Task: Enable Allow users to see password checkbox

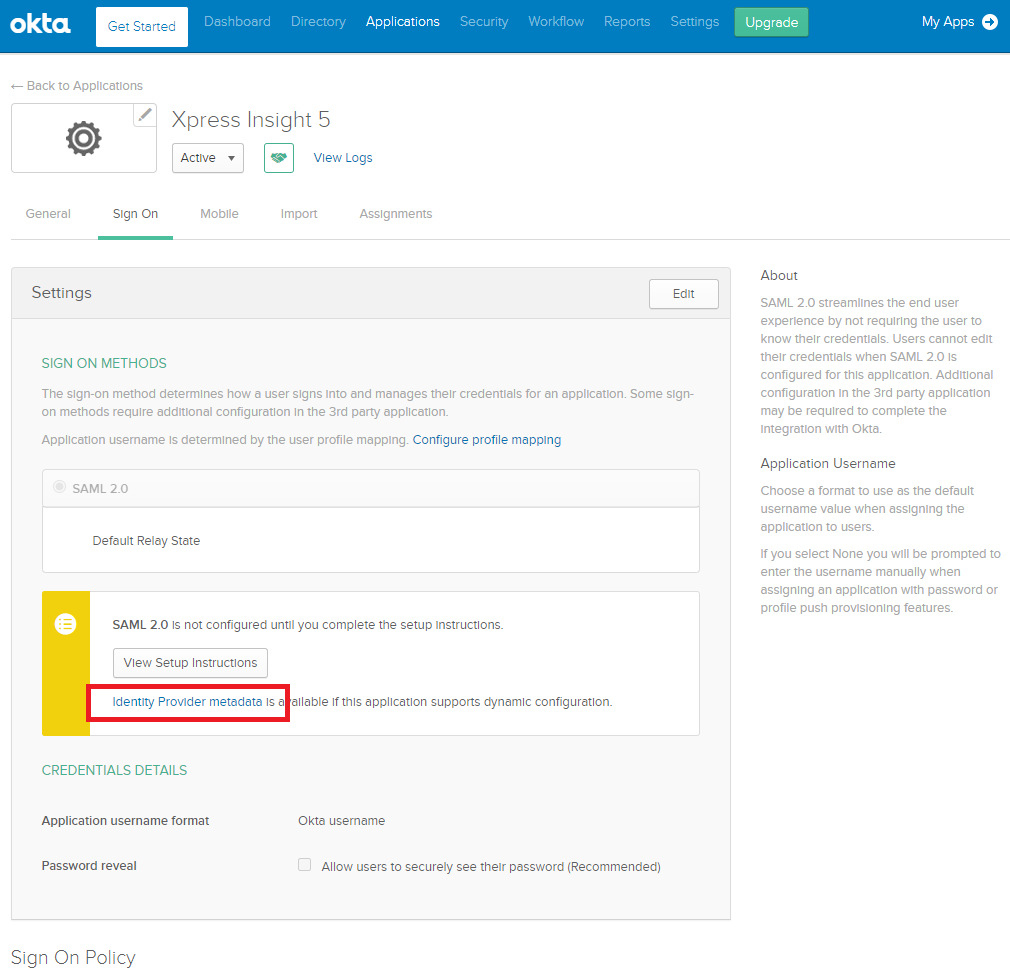Action: (x=305, y=865)
